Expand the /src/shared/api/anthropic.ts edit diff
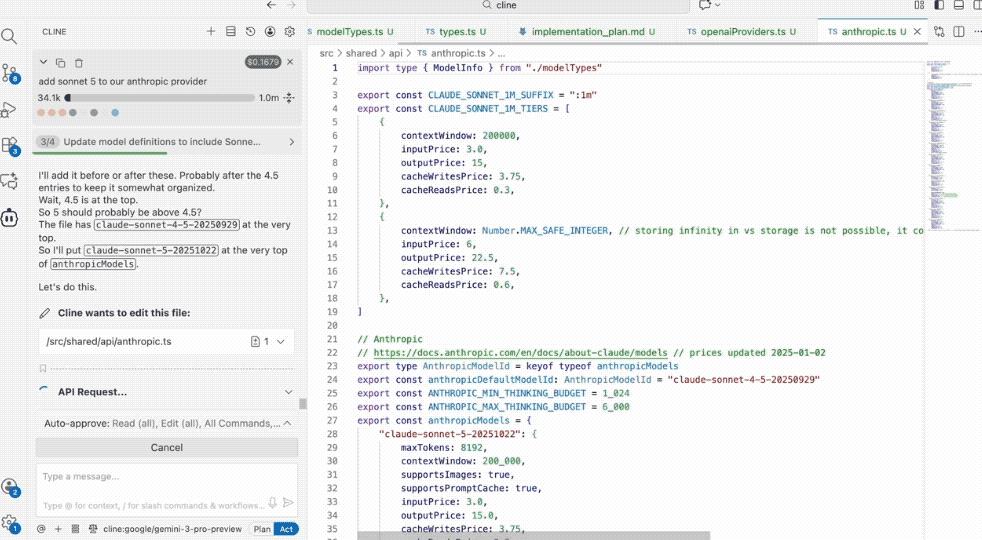 (x=281, y=341)
